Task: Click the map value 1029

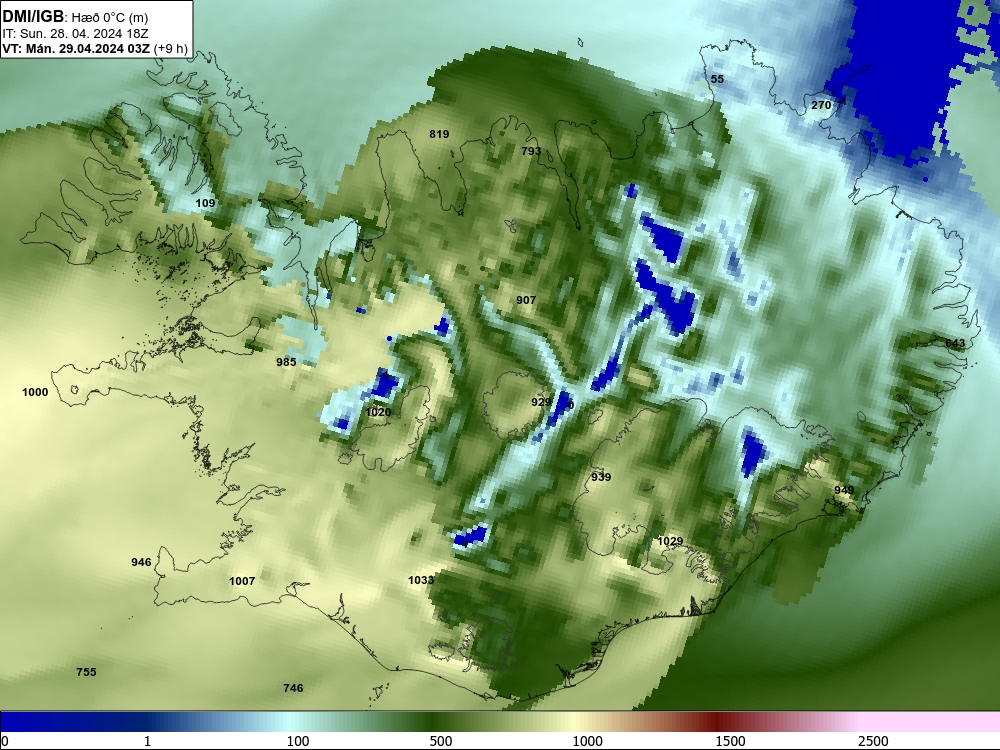Action: tap(670, 541)
